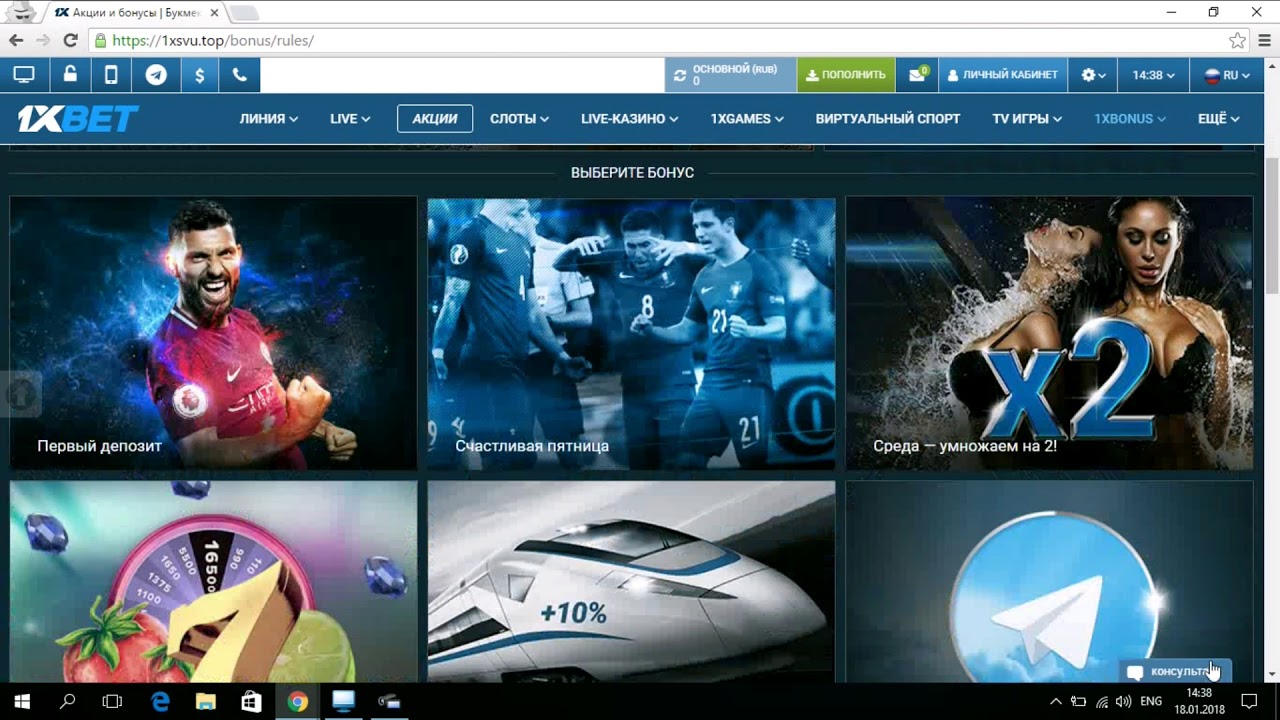The height and width of the screenshot is (720, 1280).
Task: Click the desktop version monitor icon
Action: point(23,75)
